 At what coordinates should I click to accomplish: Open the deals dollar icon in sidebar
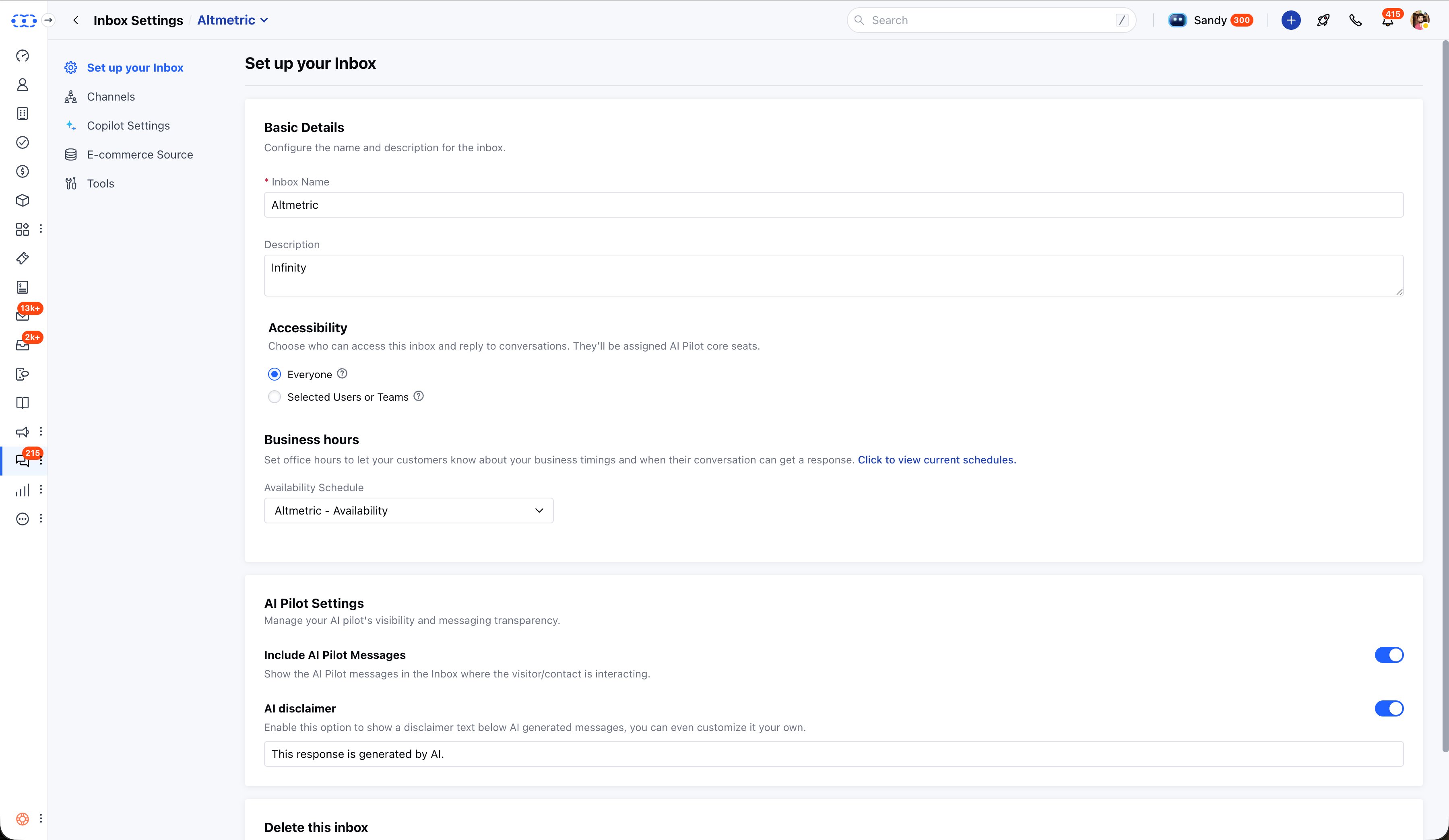tap(23, 171)
